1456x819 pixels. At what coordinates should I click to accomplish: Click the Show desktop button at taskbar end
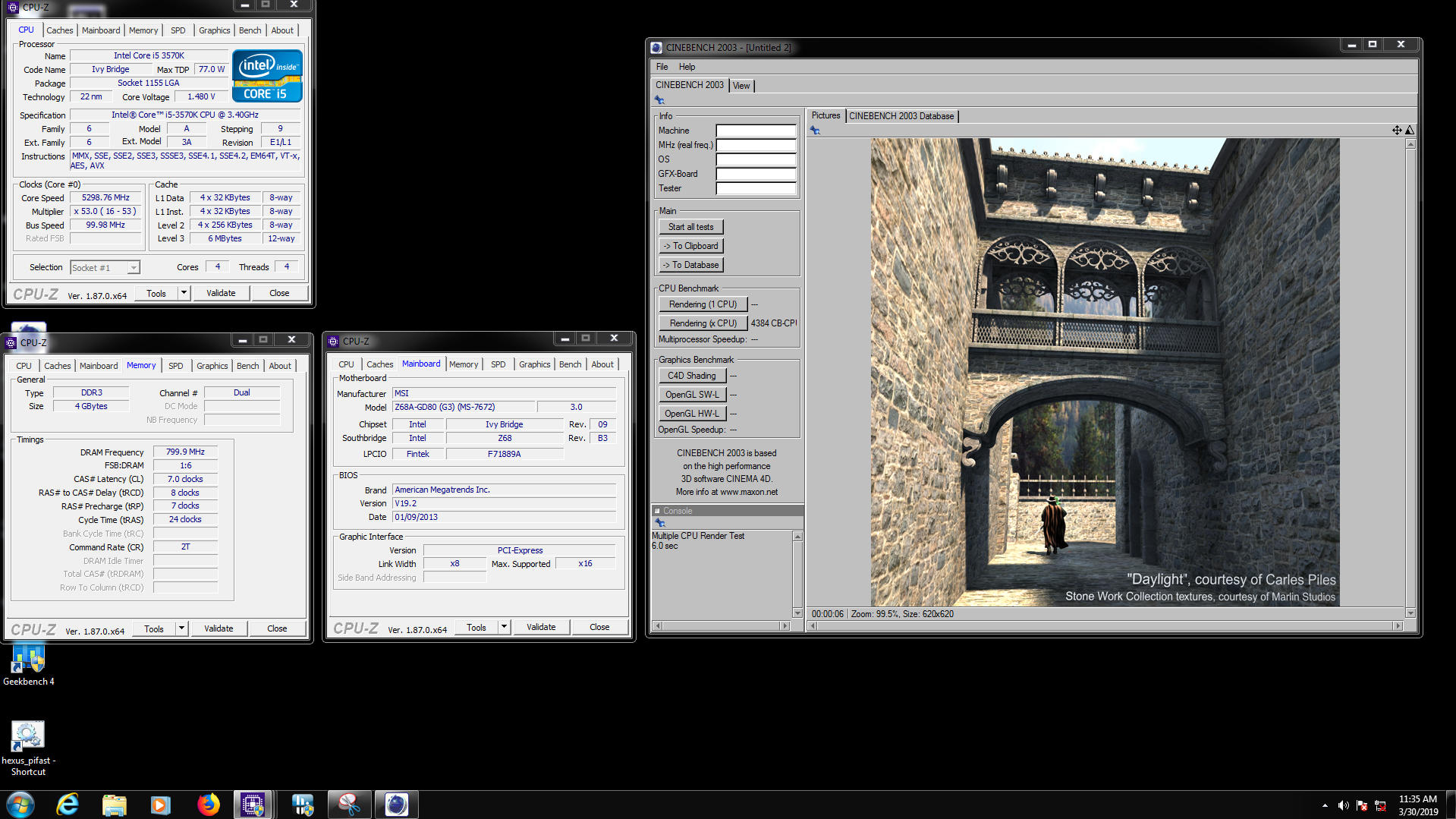pos(1450,805)
